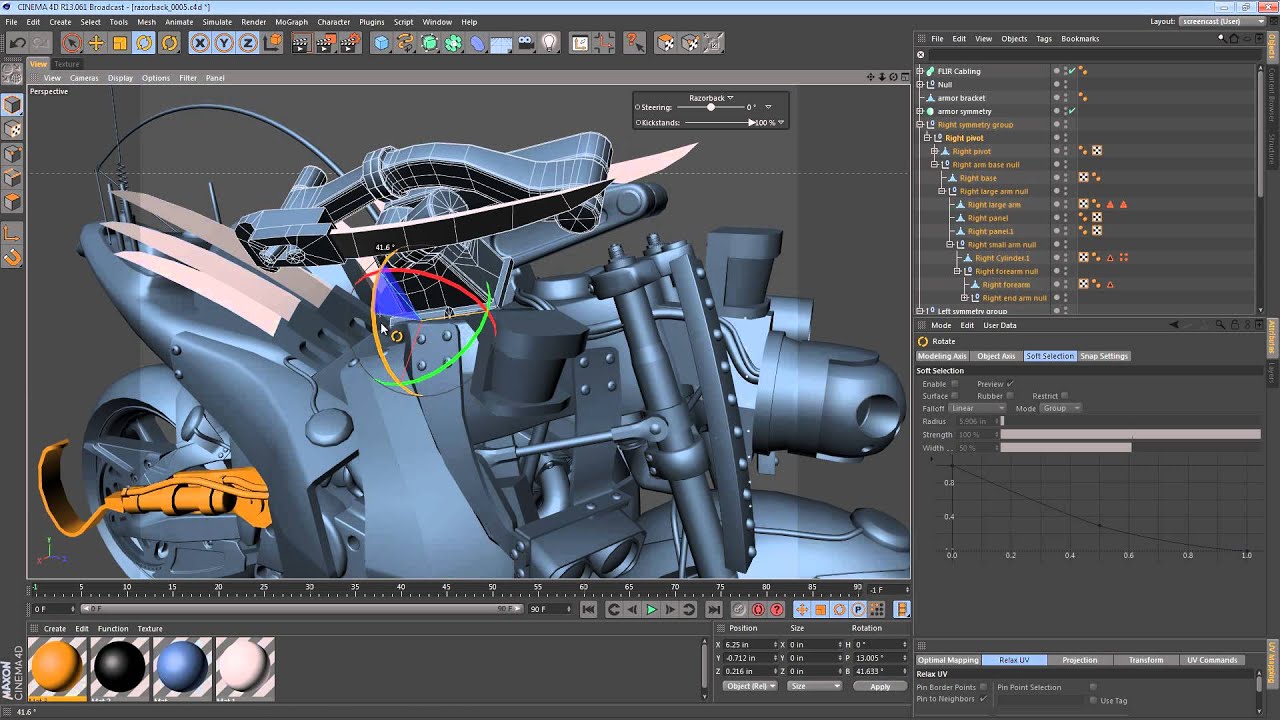The height and width of the screenshot is (720, 1280).
Task: Click the Apply button in coordinates
Action: click(879, 686)
